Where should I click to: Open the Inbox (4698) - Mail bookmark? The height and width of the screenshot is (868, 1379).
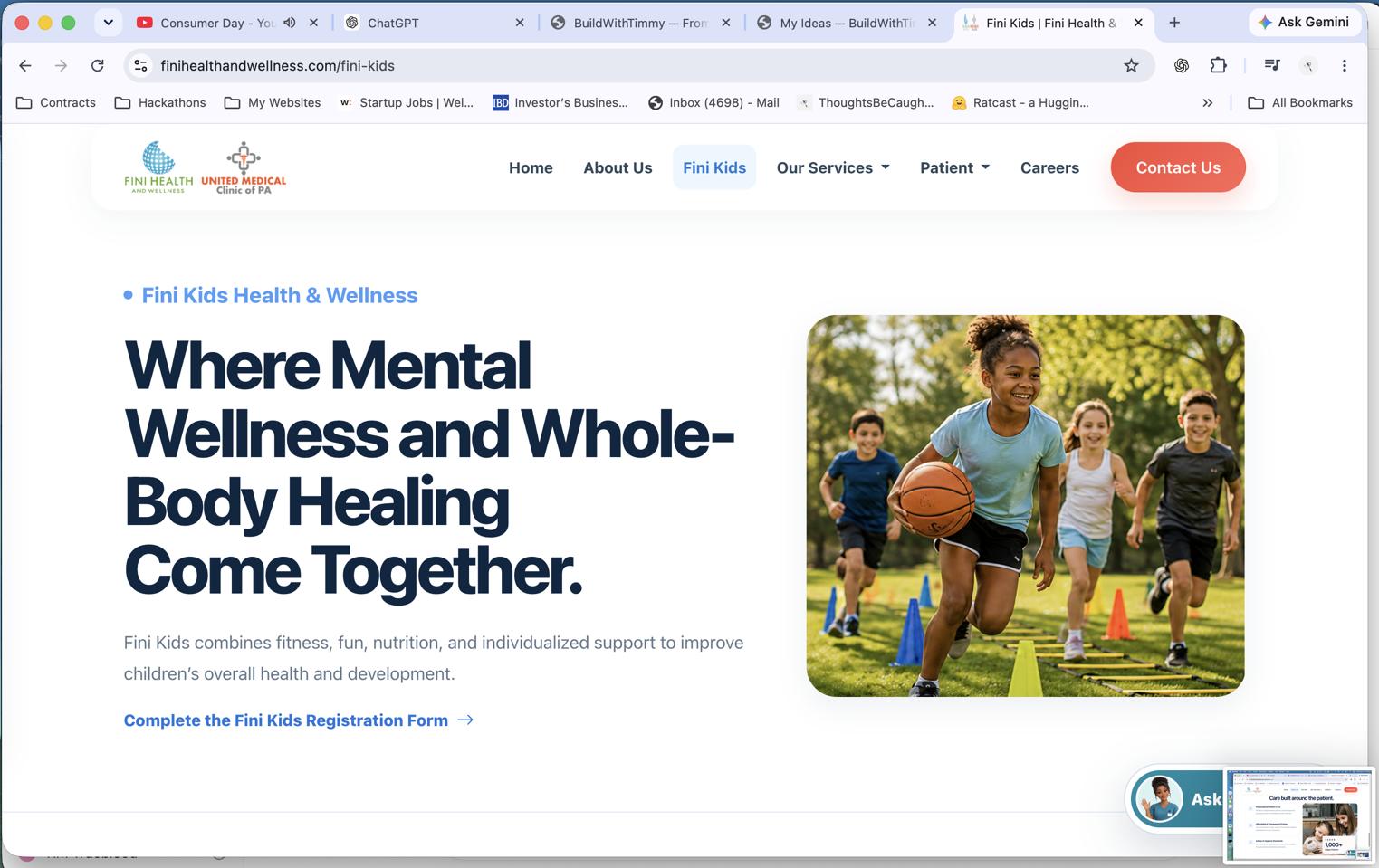pos(713,102)
